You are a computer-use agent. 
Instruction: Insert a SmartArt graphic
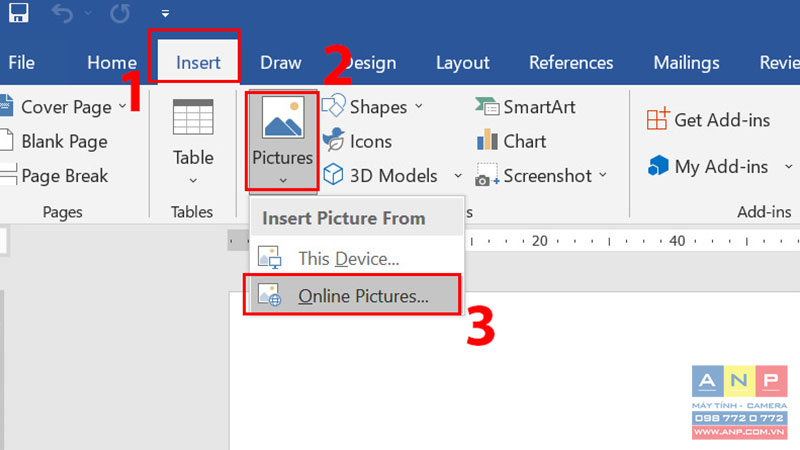coord(525,107)
